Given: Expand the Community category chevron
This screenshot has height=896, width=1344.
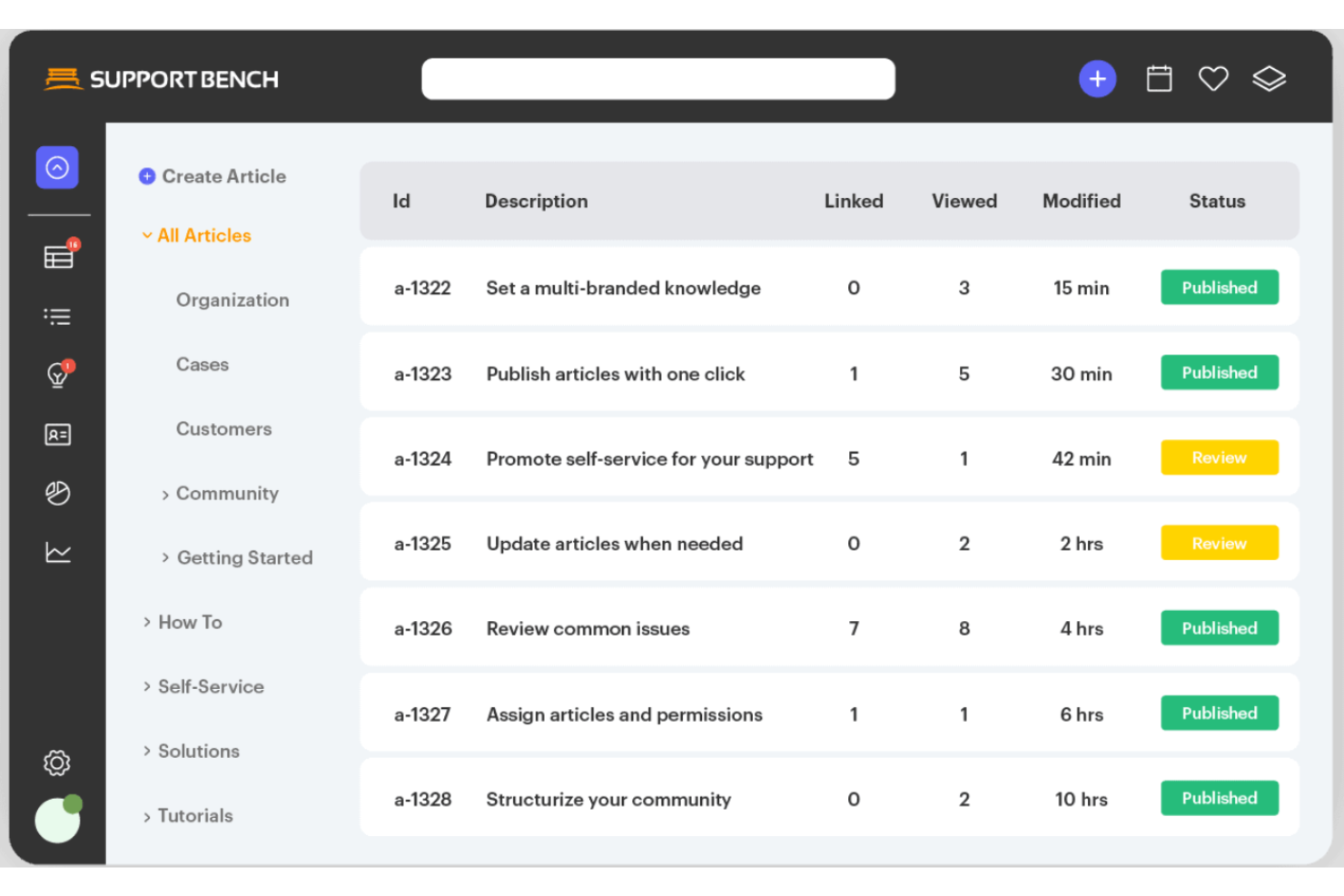Looking at the screenshot, I should tap(165, 495).
